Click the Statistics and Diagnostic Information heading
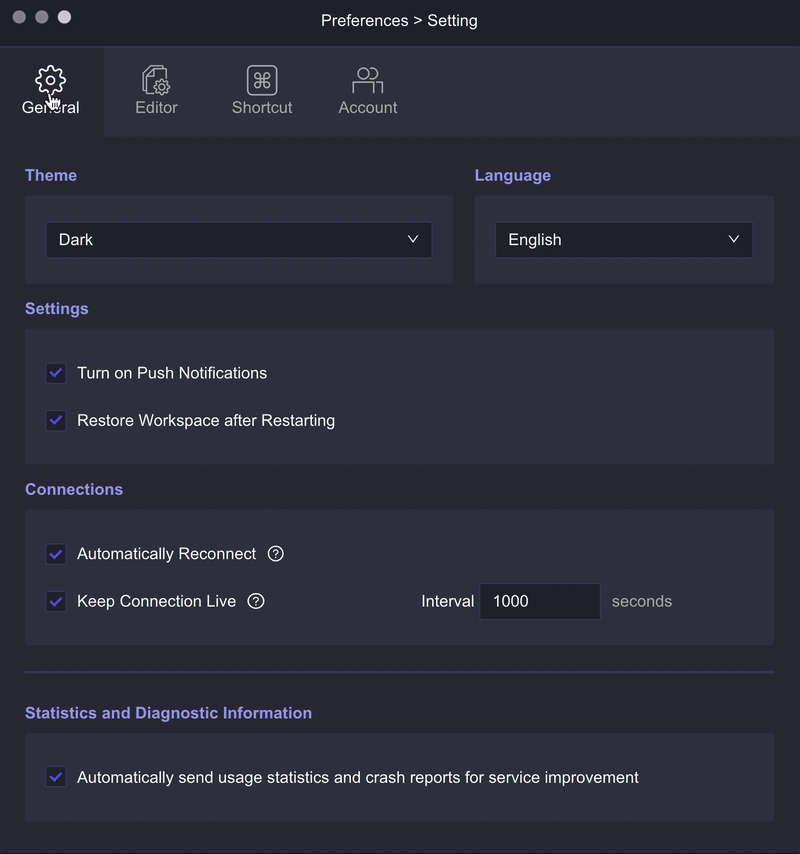Image resolution: width=800 pixels, height=854 pixels. (x=168, y=713)
